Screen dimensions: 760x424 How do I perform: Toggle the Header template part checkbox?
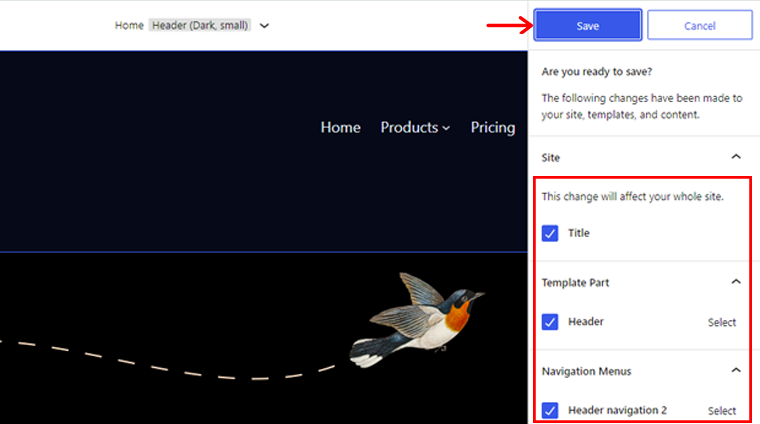(x=550, y=322)
